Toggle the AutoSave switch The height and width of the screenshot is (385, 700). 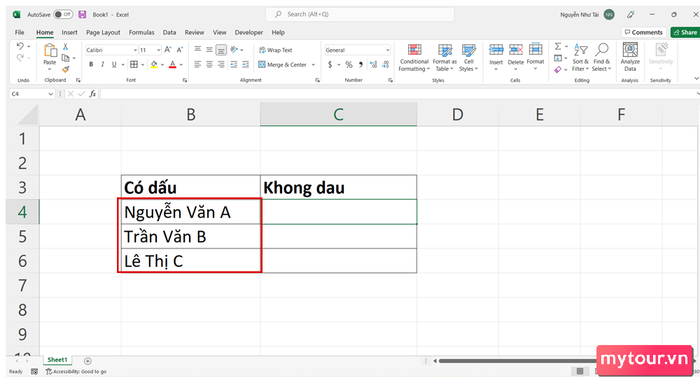point(63,14)
